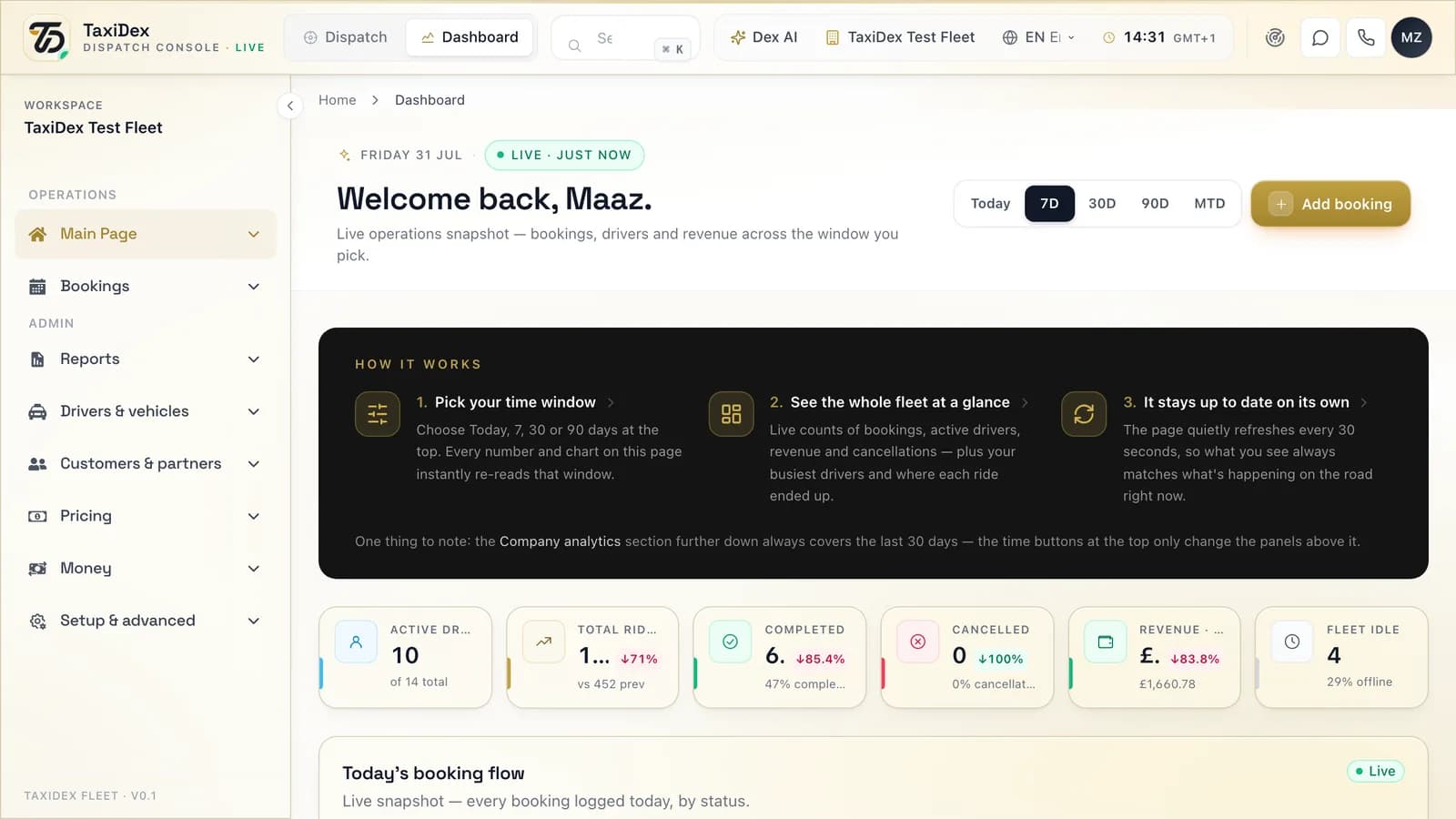Collapse the sidebar with the arrow

[289, 106]
